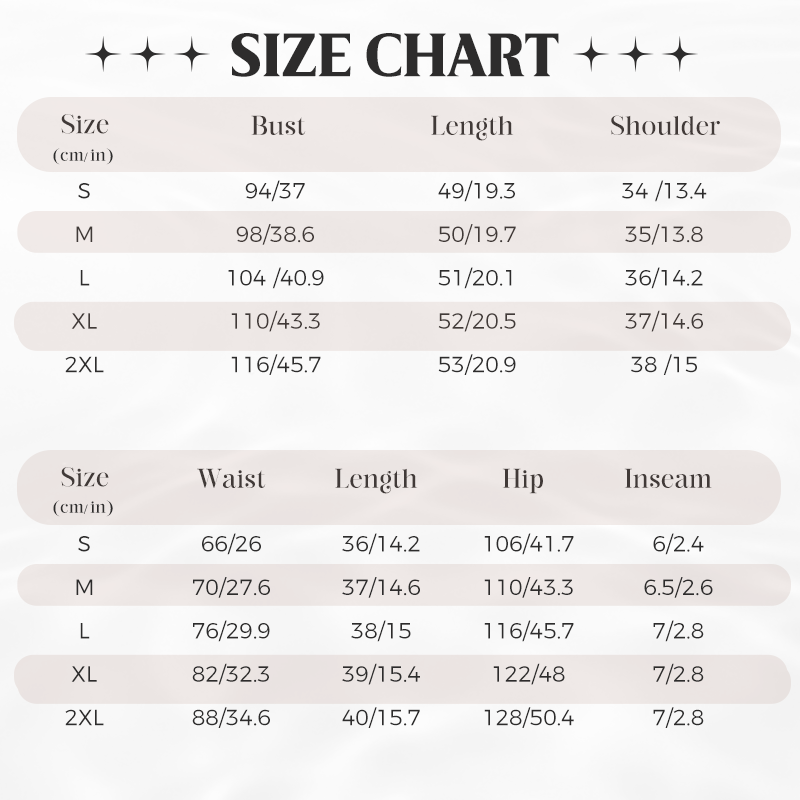This screenshot has width=800, height=800.
Task: Select the XL hip value 122/48
Action: click(x=529, y=674)
